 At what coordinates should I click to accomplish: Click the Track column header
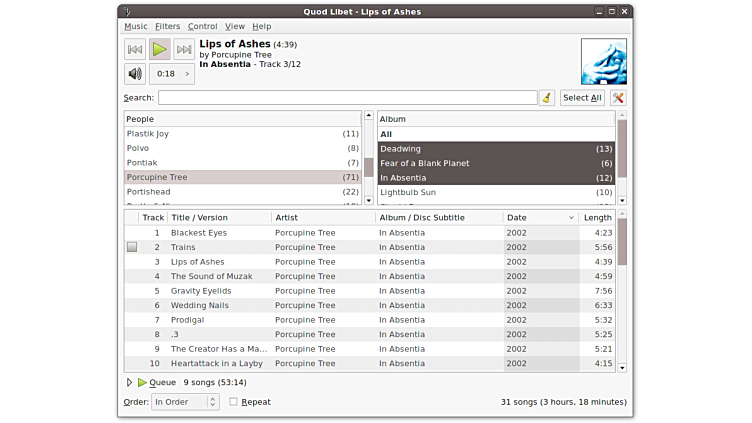153,218
